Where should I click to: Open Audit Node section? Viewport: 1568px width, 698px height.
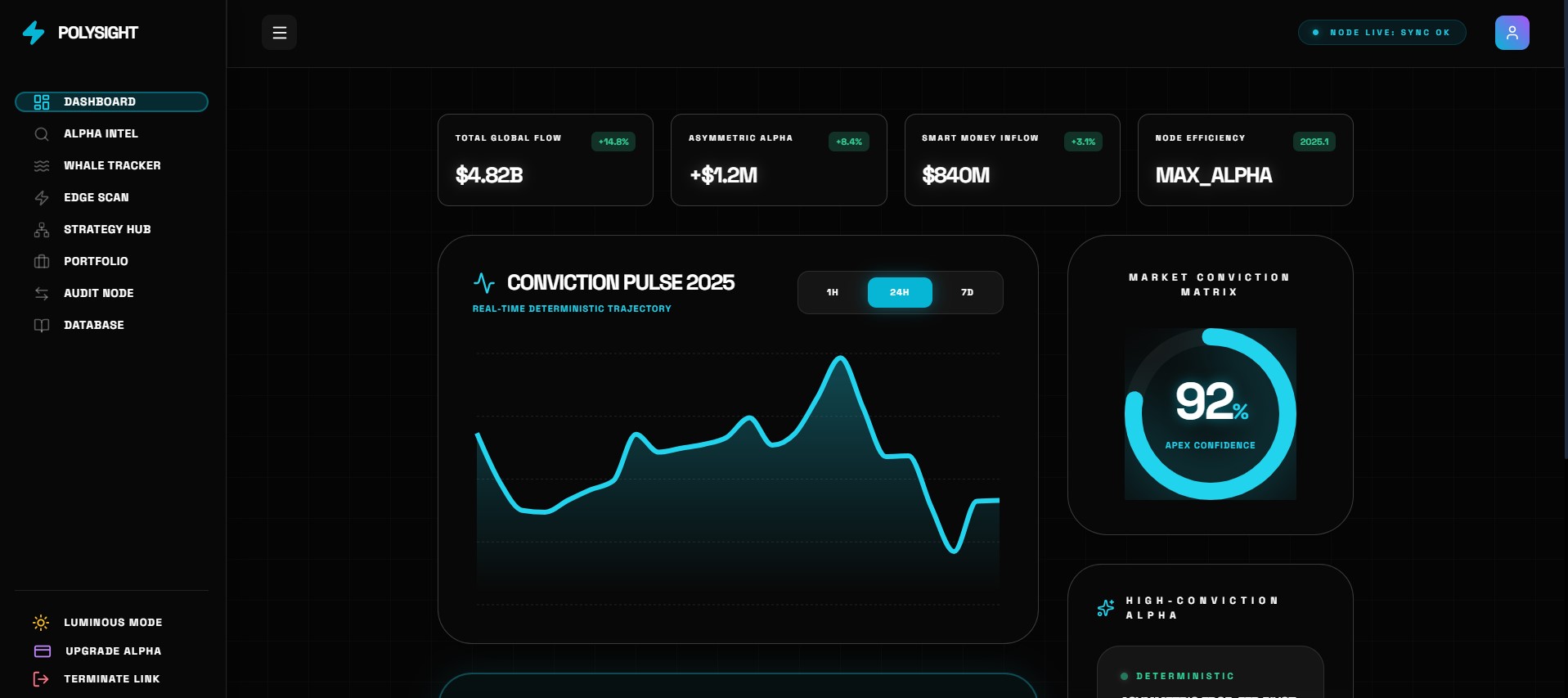[111, 293]
